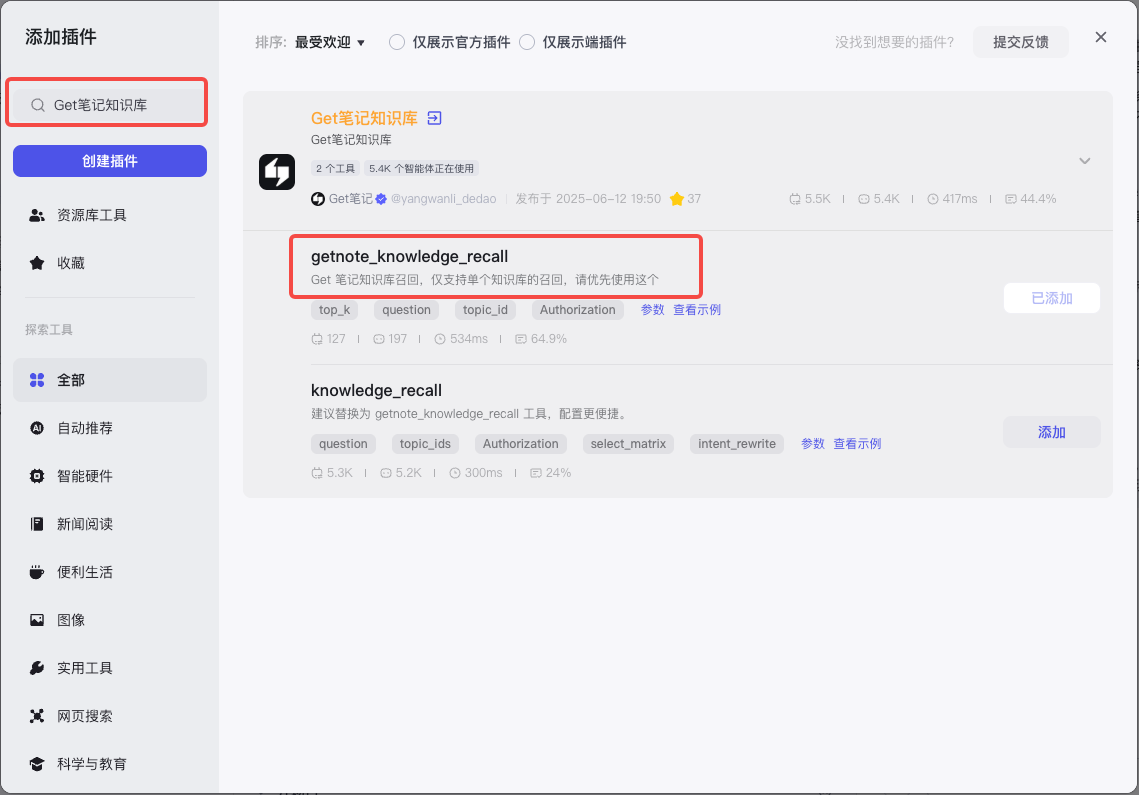
Task: Click the call count icon showing 5.5K
Action: [x=795, y=199]
